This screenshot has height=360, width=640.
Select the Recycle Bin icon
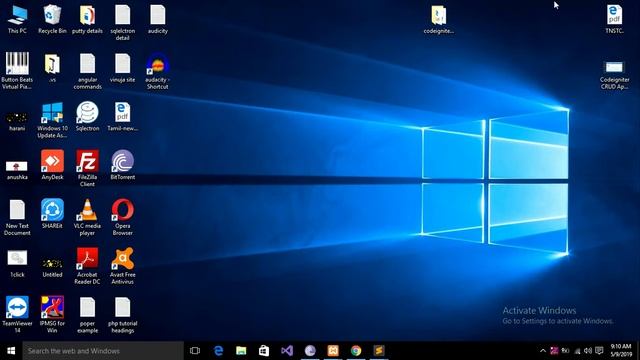point(52,19)
